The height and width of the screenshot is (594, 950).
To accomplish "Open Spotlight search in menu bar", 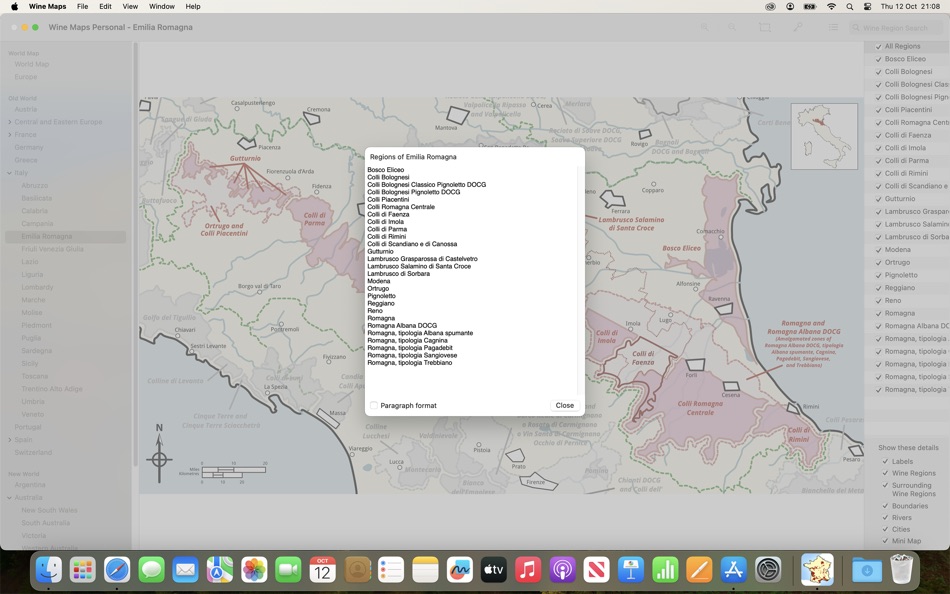I will 849,7.
